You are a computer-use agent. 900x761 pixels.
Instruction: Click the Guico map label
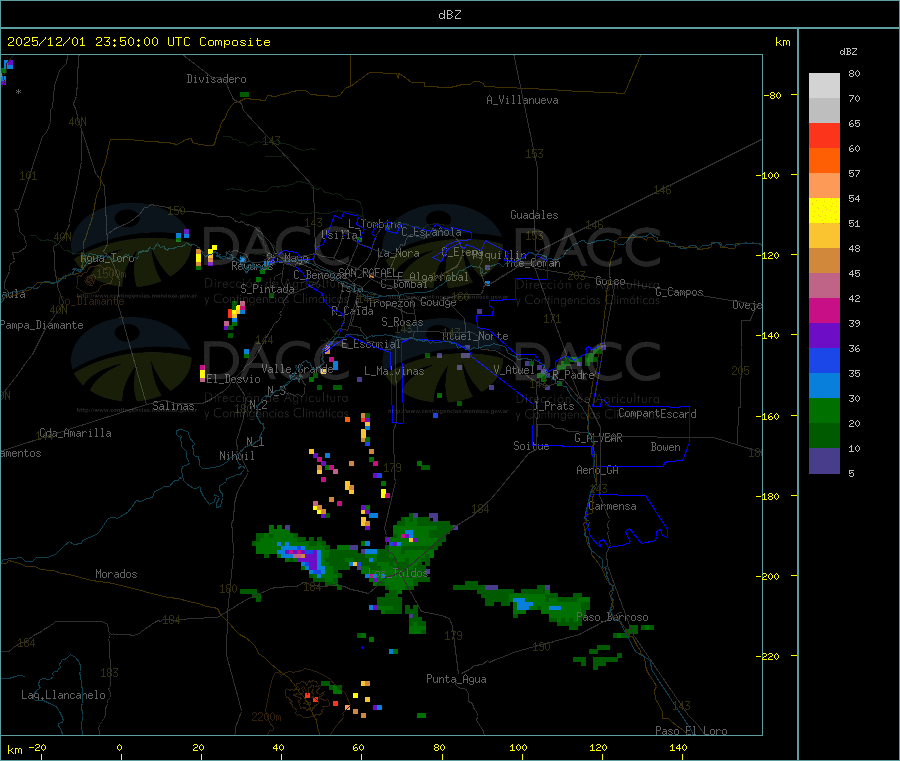[x=610, y=281]
